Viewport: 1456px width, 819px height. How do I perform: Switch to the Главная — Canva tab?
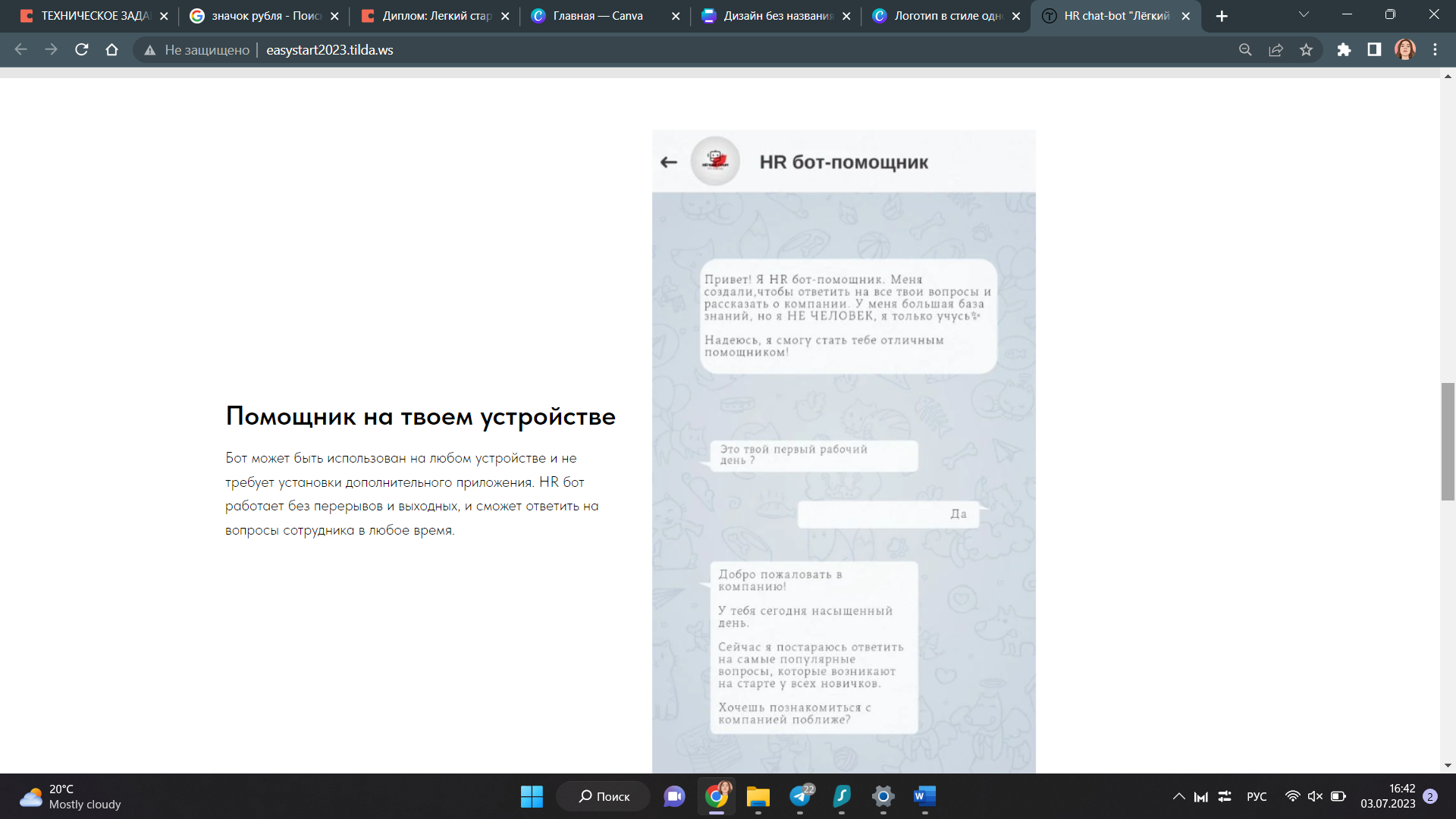(598, 16)
